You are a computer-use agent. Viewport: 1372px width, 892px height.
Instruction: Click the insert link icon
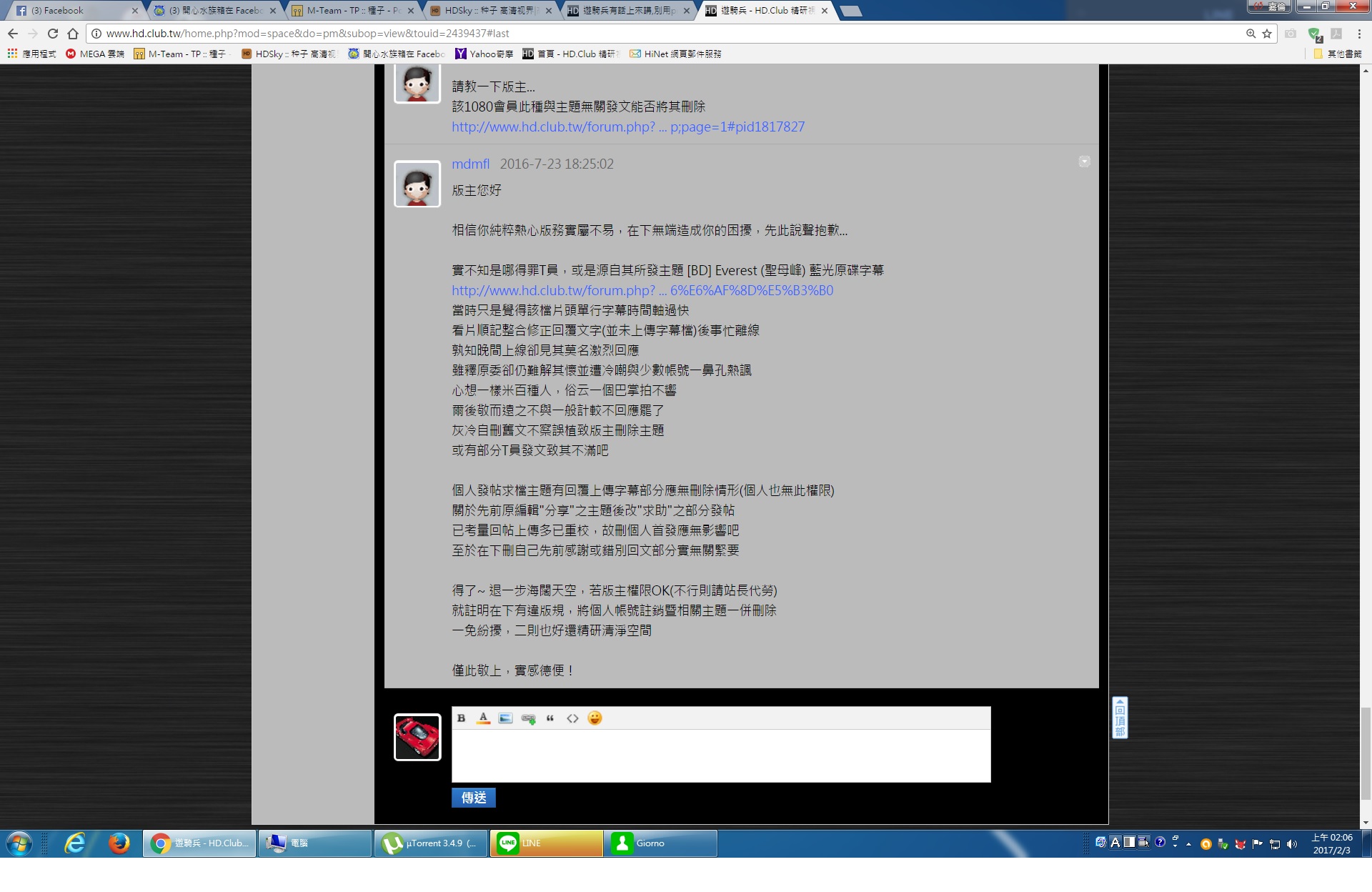click(528, 718)
